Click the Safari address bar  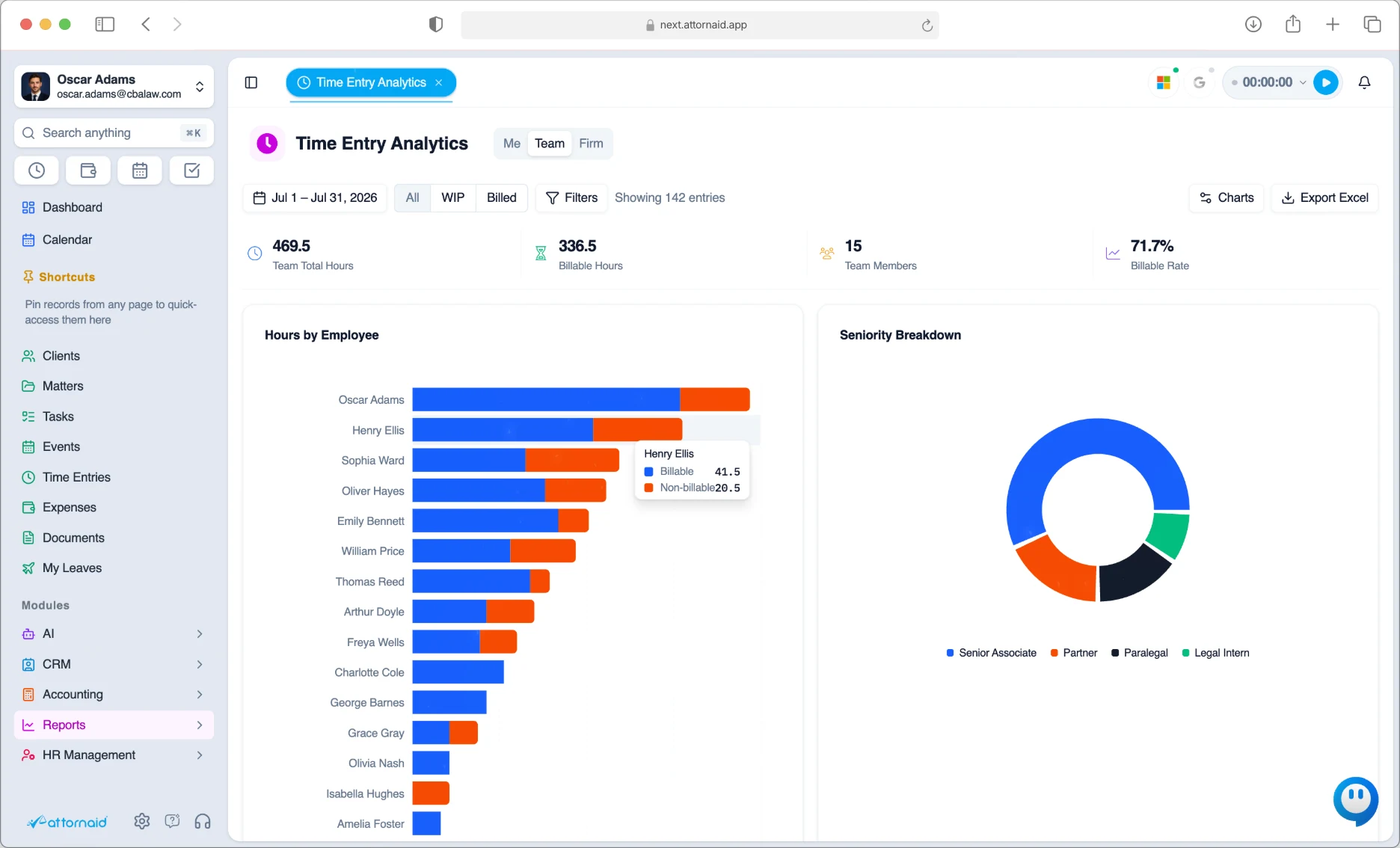point(699,25)
